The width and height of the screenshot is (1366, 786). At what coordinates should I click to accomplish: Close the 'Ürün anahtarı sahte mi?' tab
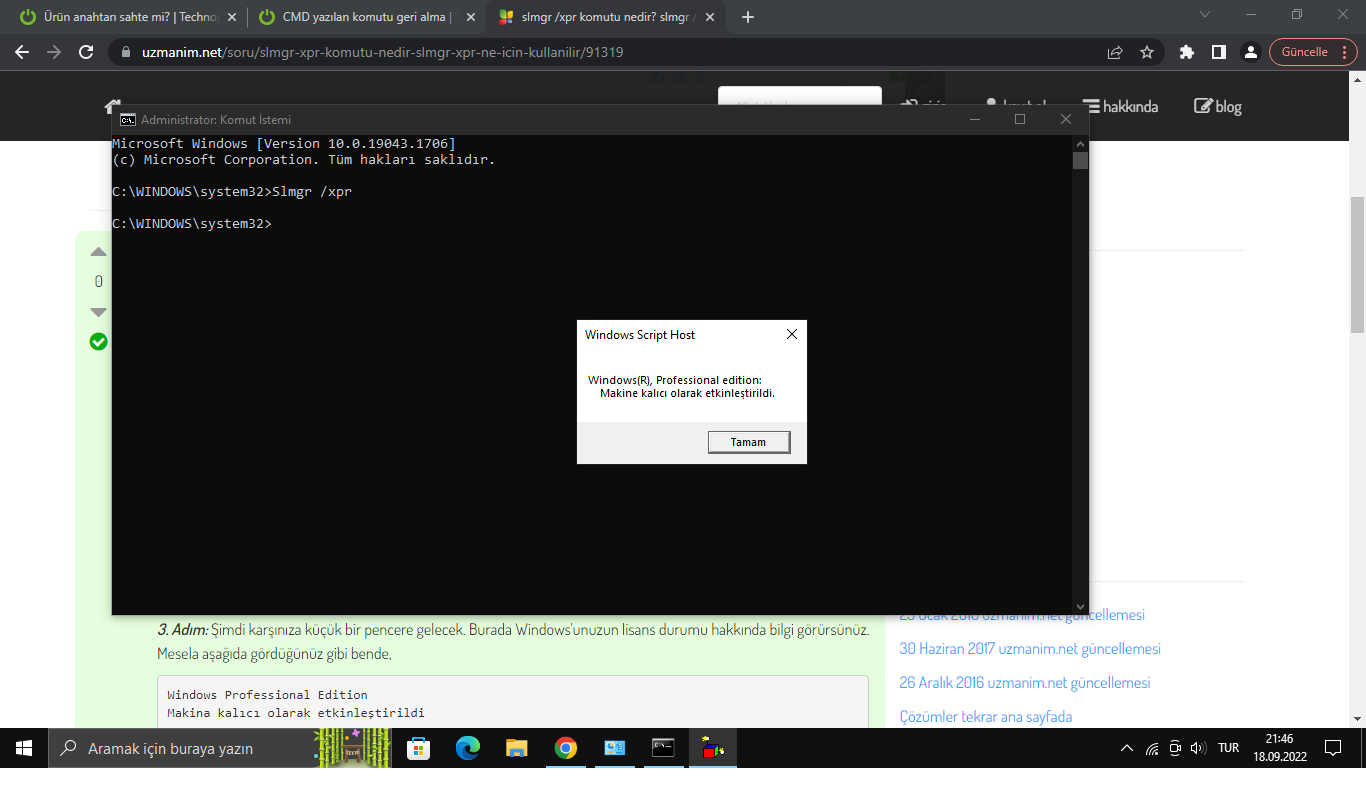coord(232,17)
